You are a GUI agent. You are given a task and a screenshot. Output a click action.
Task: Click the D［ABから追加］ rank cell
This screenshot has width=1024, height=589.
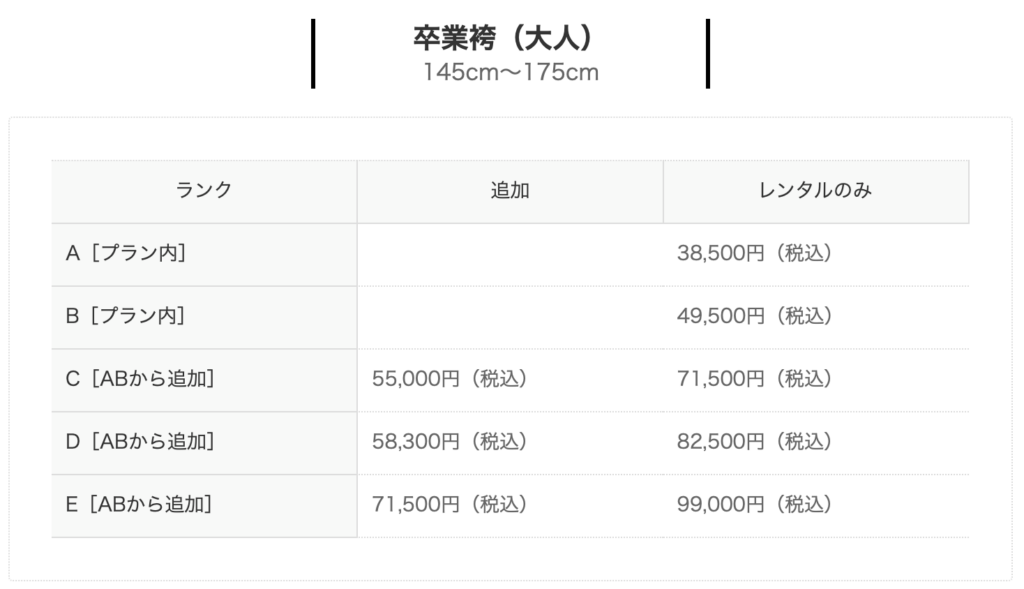pyautogui.click(x=140, y=441)
